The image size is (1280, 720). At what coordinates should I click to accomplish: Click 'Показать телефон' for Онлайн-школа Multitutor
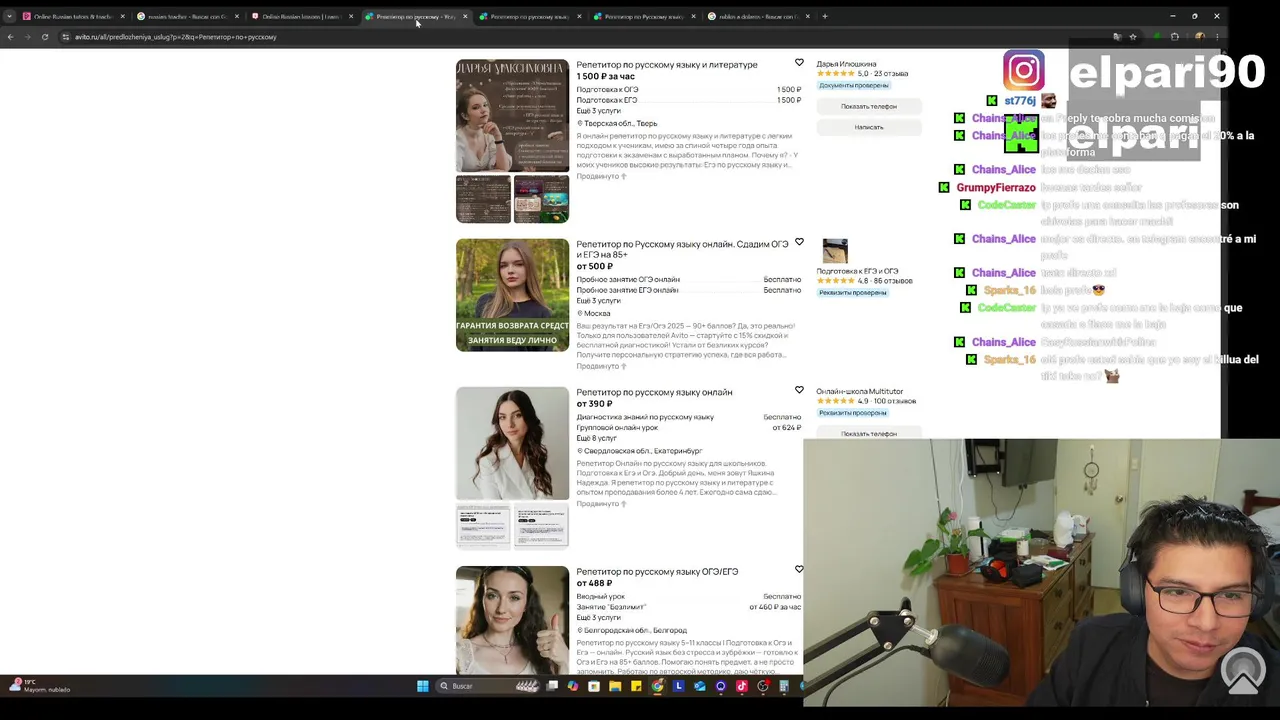(869, 433)
